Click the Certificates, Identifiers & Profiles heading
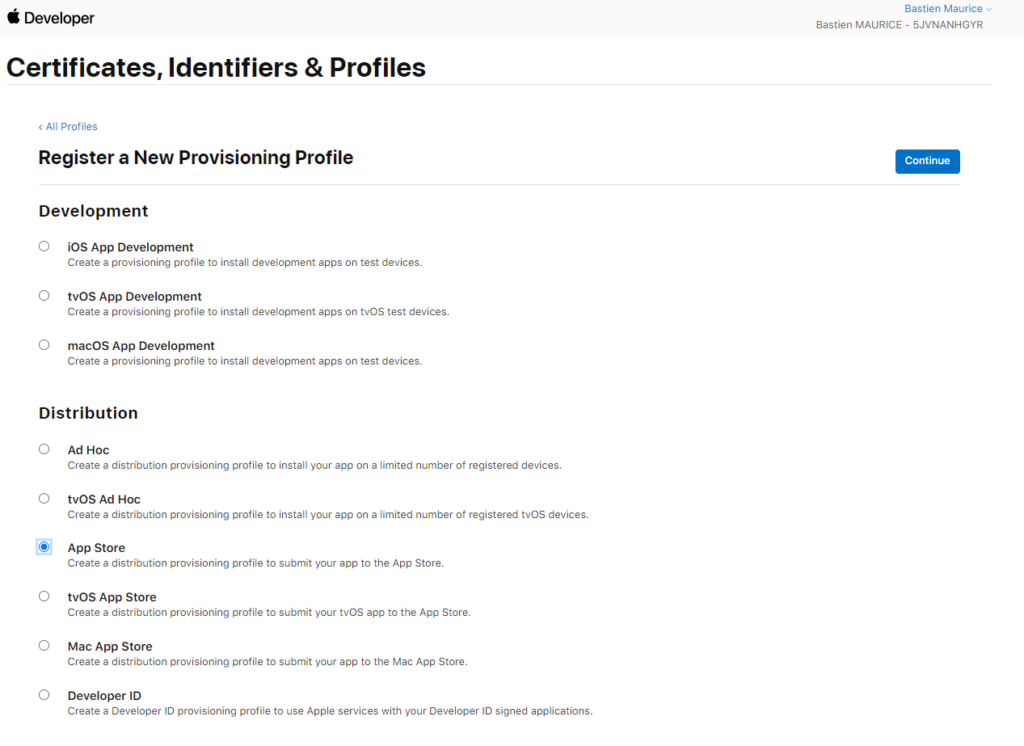Screen dimensions: 1024x746 pos(216,67)
